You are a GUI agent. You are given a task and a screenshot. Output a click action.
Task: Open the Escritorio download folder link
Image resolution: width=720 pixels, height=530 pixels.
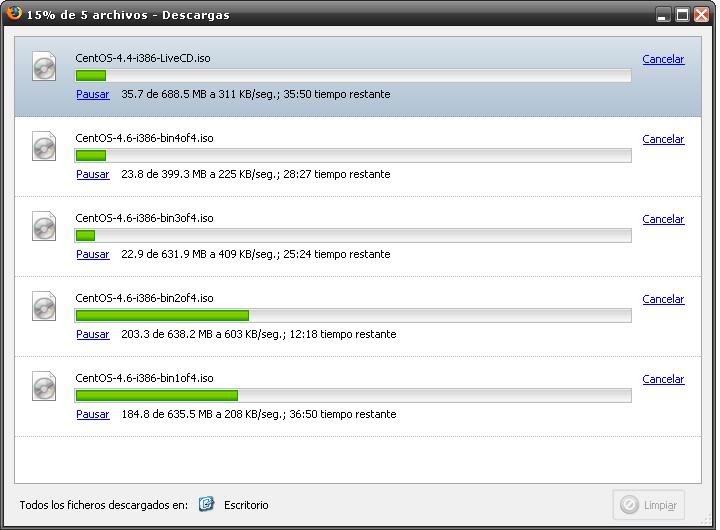click(x=246, y=505)
